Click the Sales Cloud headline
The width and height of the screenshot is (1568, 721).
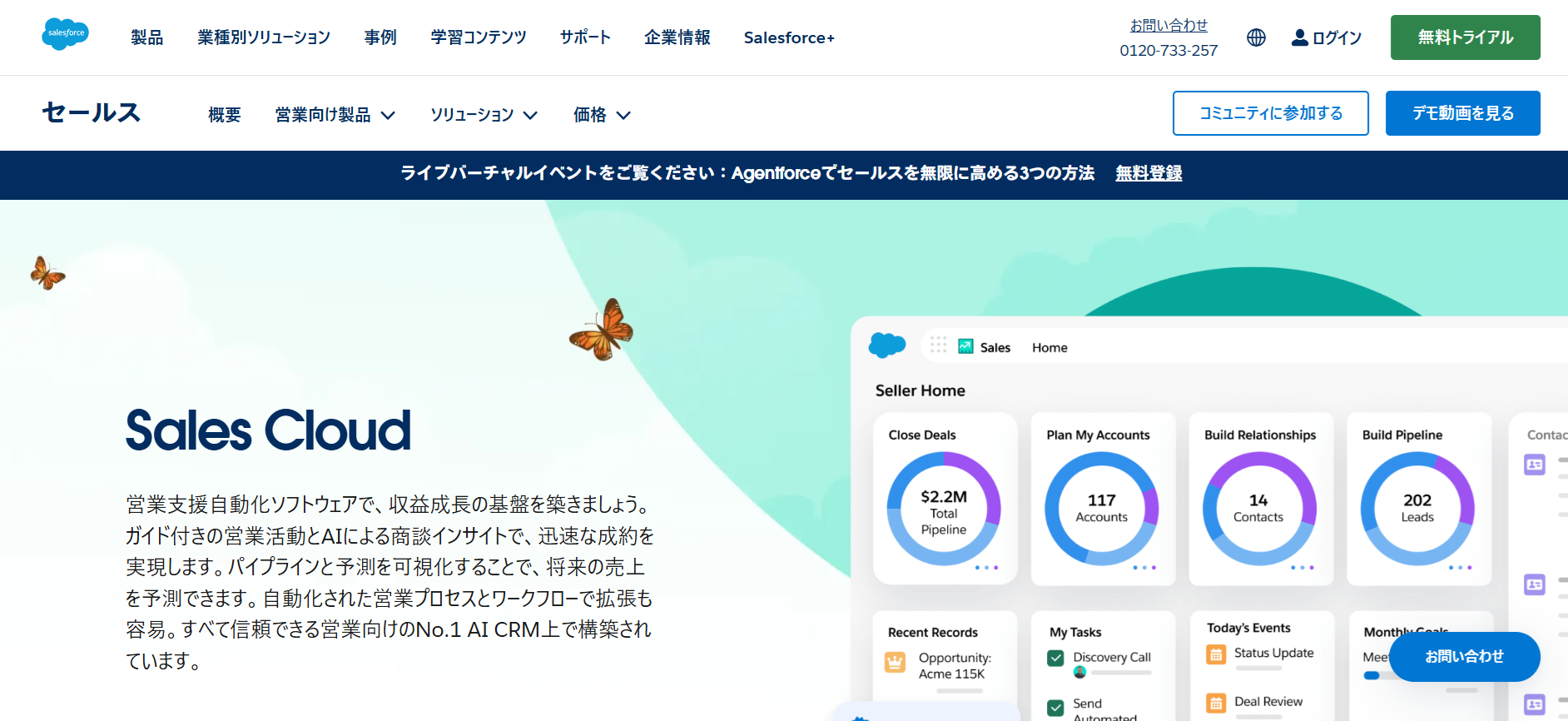(x=268, y=430)
